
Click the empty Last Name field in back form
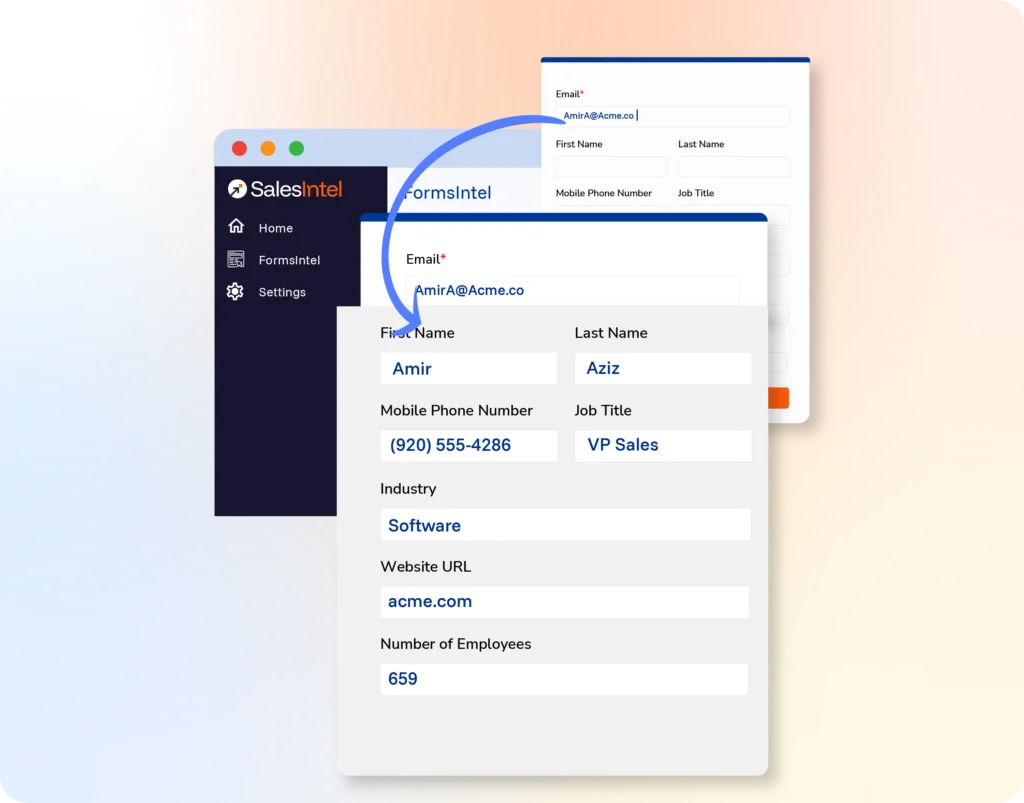pos(733,166)
